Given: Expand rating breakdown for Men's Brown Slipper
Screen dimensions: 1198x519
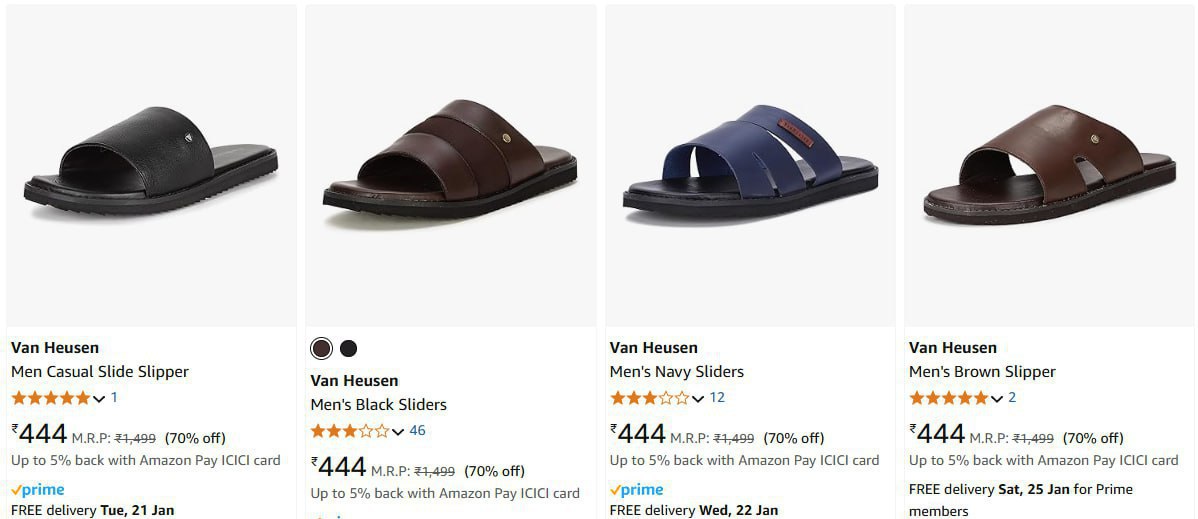Looking at the screenshot, I should 997,398.
